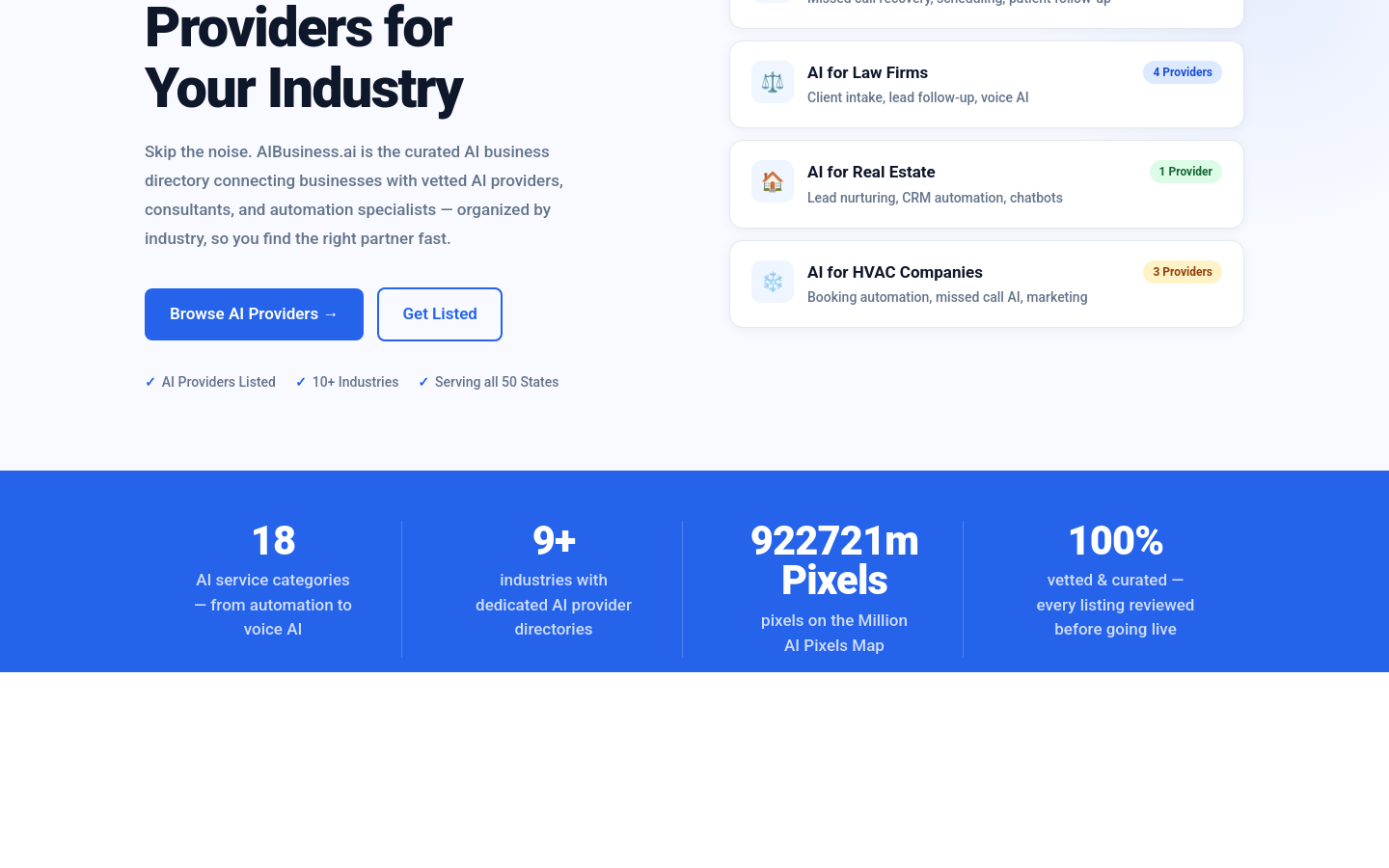
Task: Open the AI for Law Firms card
Action: tap(987, 84)
